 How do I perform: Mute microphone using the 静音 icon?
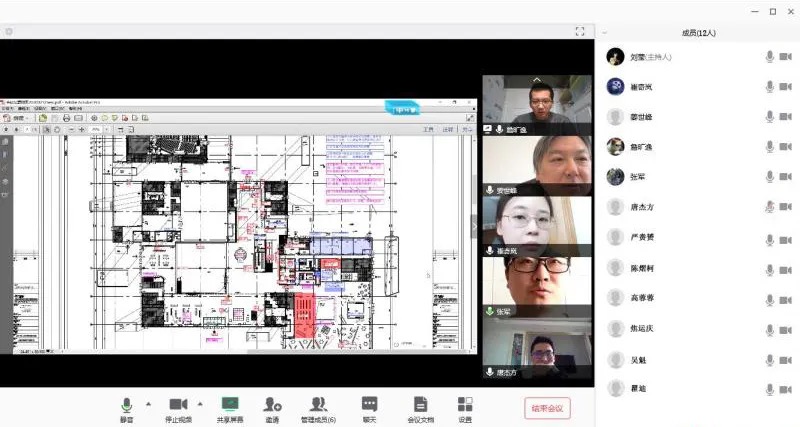[127, 405]
